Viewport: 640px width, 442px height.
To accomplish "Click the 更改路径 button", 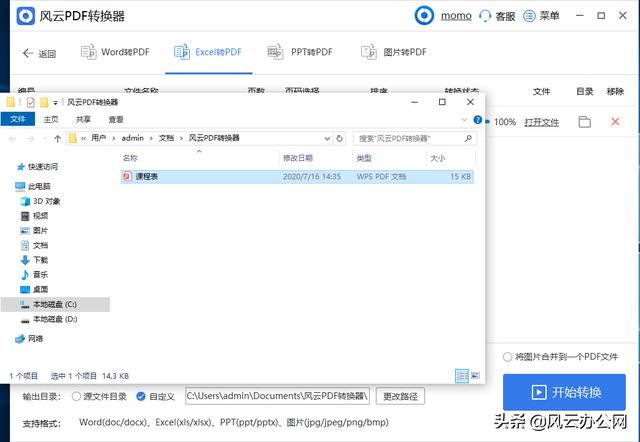I will pos(400,396).
